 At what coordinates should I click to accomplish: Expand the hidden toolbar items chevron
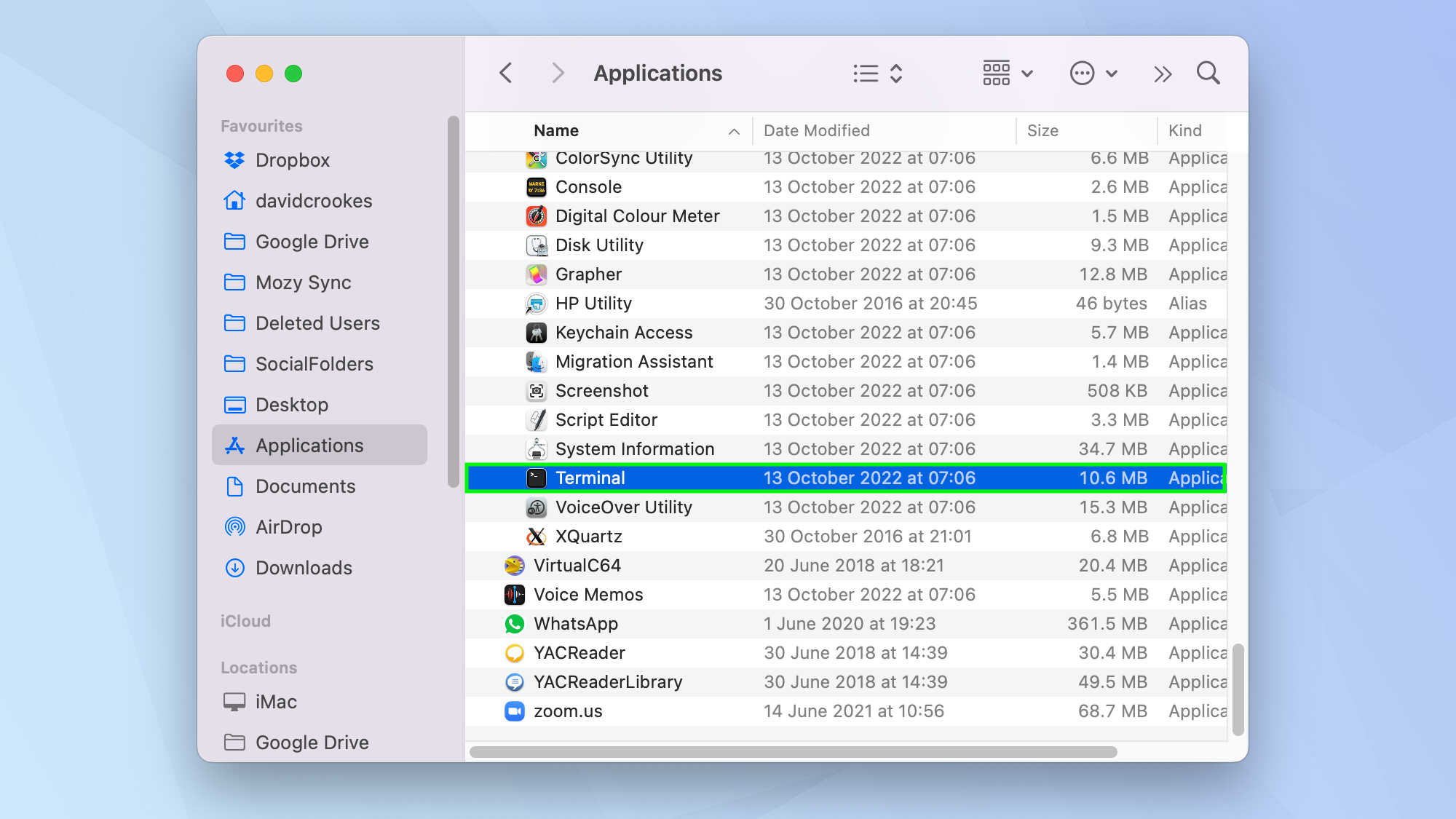[x=1162, y=73]
